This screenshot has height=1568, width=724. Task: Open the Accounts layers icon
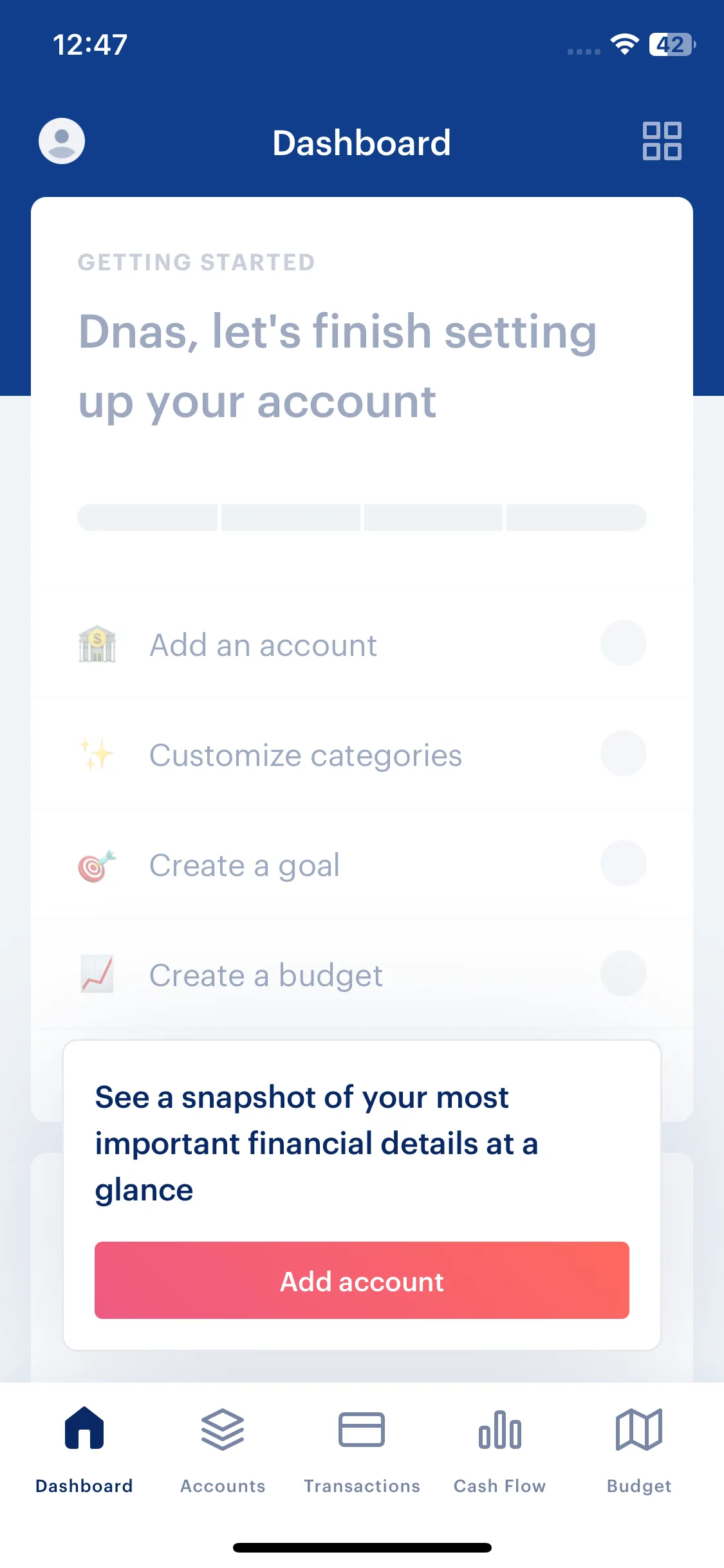point(223,1430)
